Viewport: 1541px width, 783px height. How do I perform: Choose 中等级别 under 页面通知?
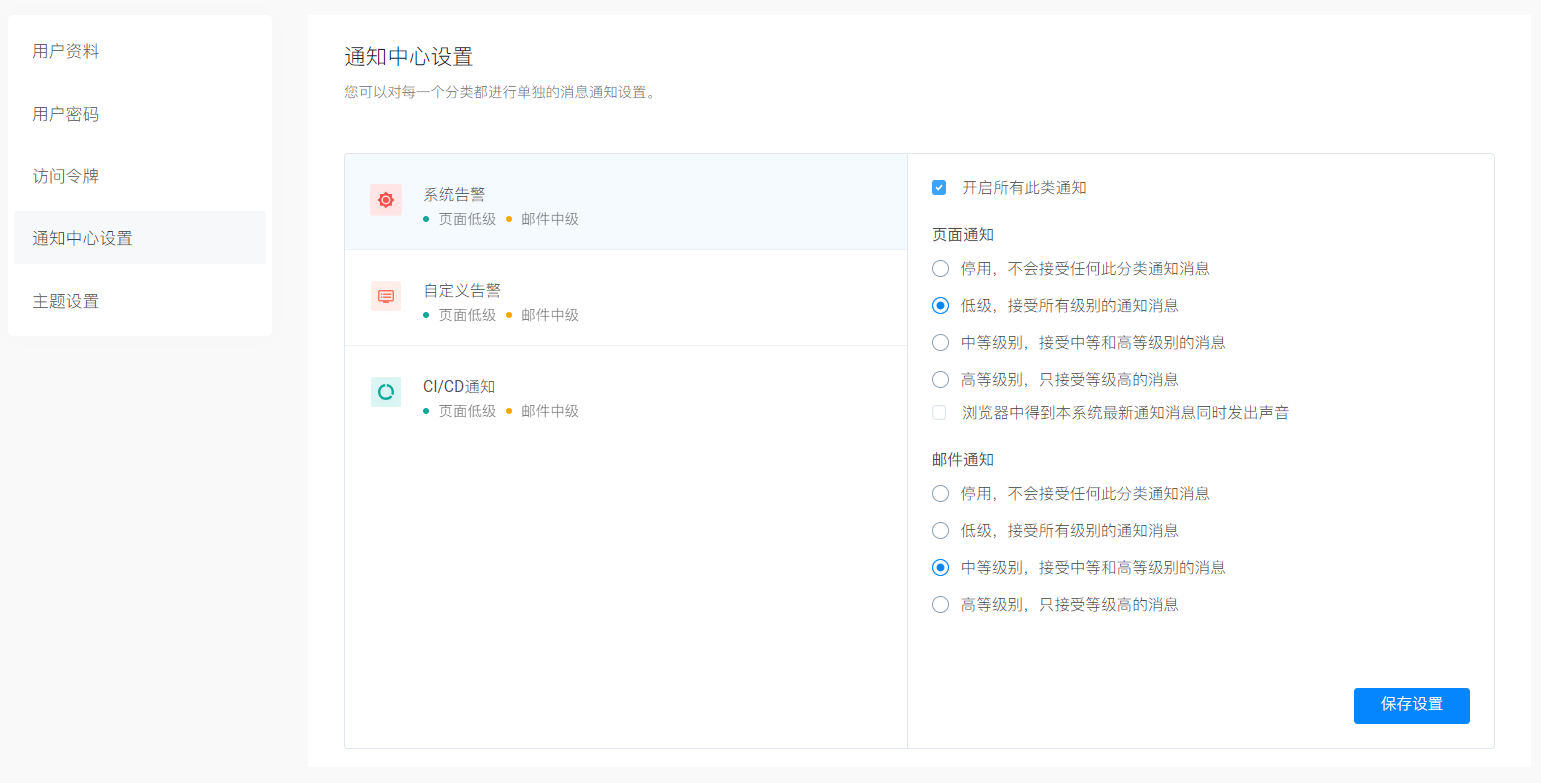(940, 342)
